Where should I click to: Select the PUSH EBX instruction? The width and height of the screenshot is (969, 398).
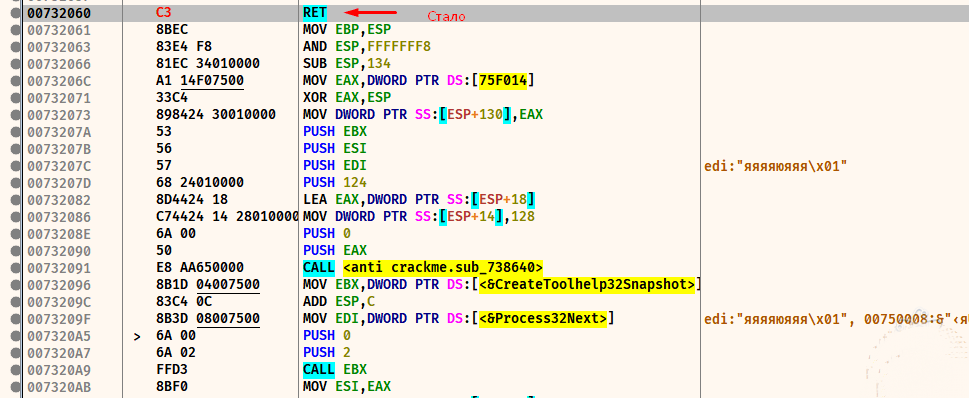[335, 132]
